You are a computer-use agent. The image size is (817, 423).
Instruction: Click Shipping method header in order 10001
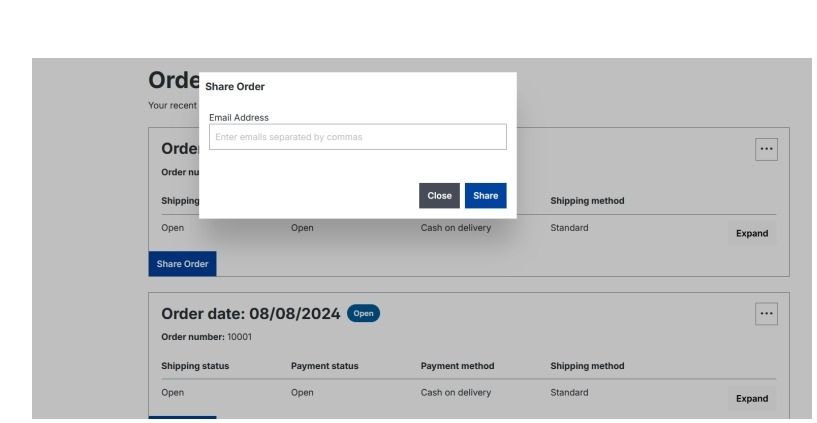coord(587,366)
